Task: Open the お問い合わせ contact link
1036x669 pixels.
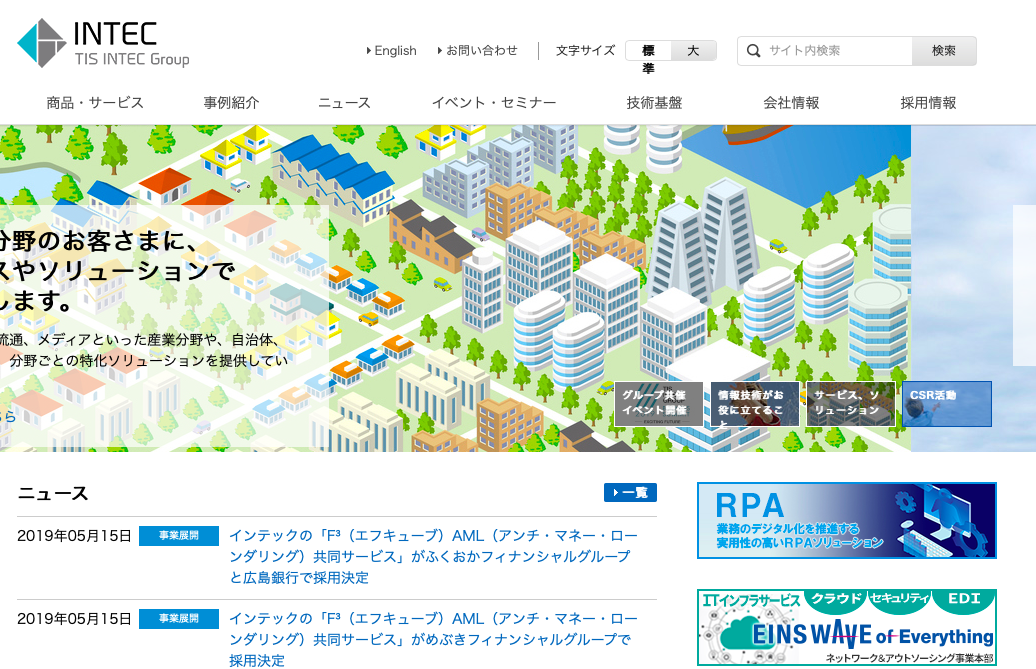Action: 479,51
